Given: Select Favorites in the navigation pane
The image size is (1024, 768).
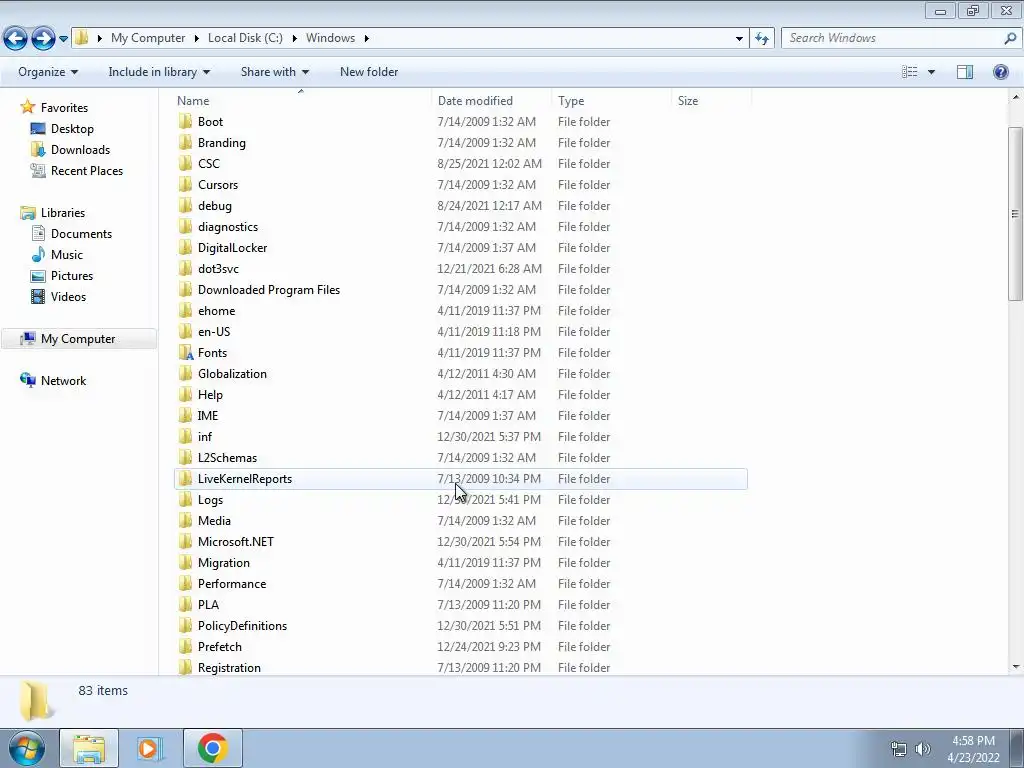Looking at the screenshot, I should tap(64, 108).
